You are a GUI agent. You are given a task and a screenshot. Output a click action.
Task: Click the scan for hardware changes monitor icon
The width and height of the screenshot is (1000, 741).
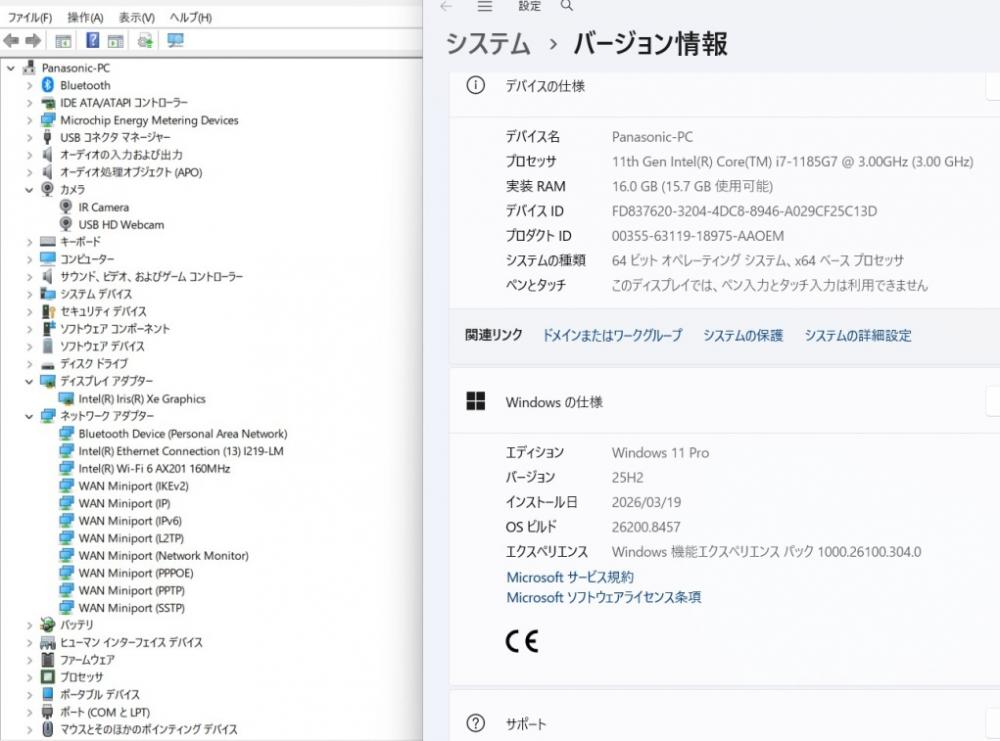(x=175, y=41)
